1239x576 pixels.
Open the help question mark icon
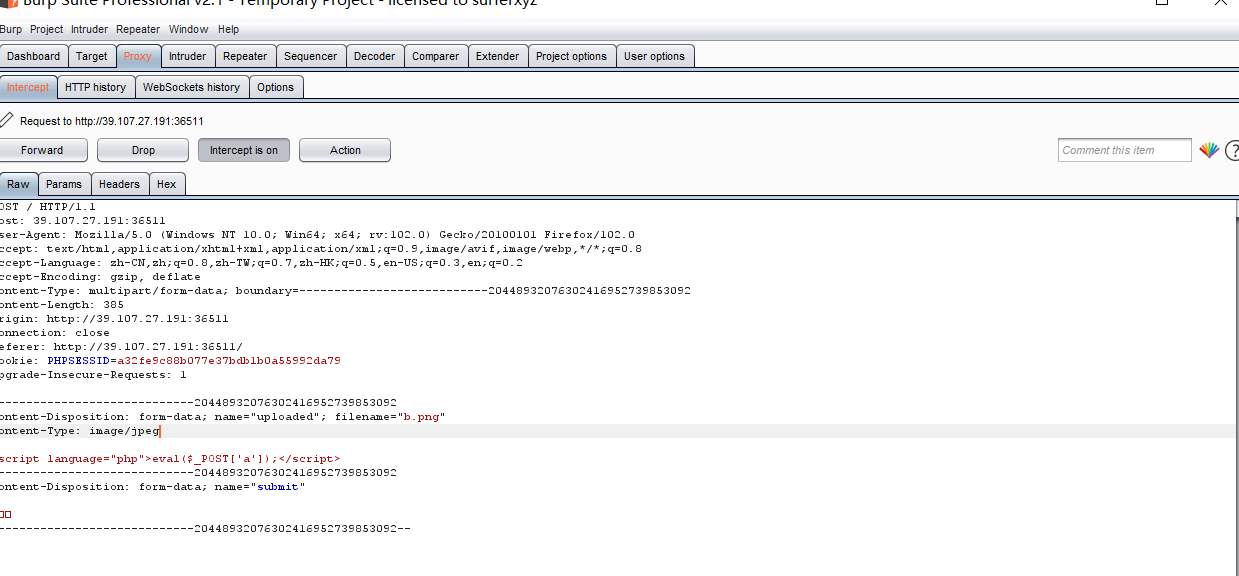point(1232,151)
